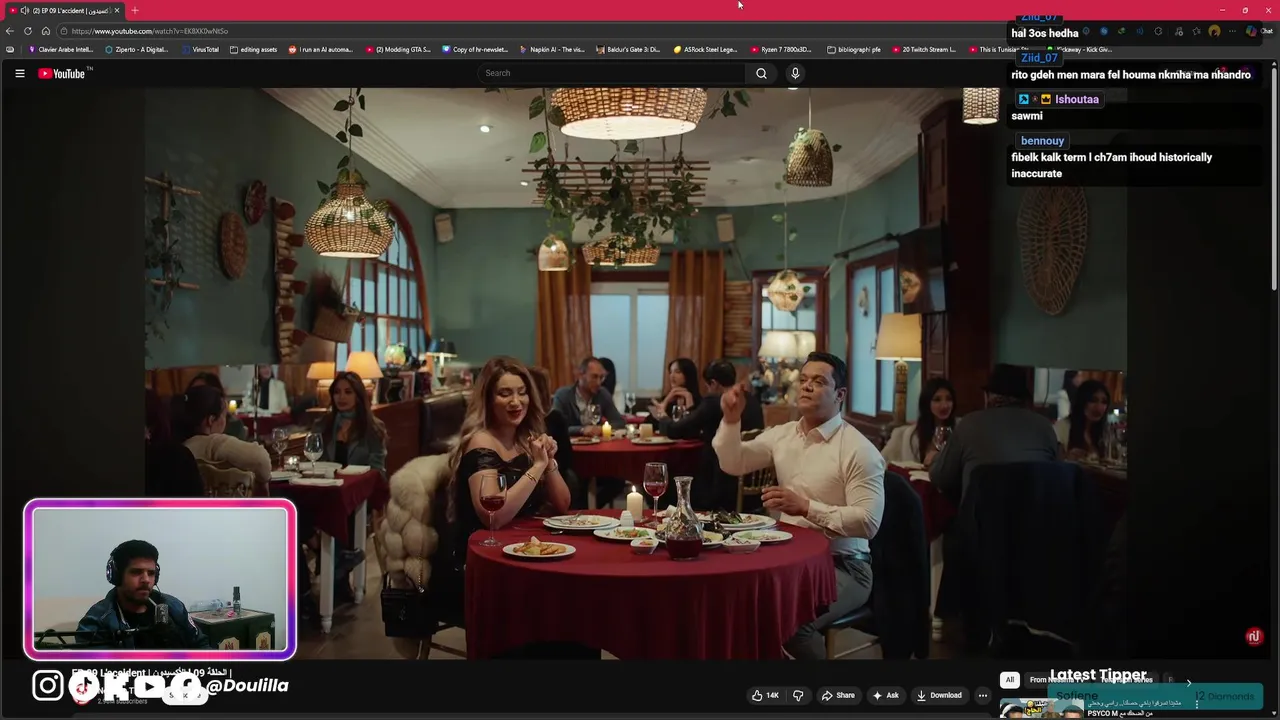Open the more actions three-dot menu
The height and width of the screenshot is (720, 1280).
click(983, 695)
